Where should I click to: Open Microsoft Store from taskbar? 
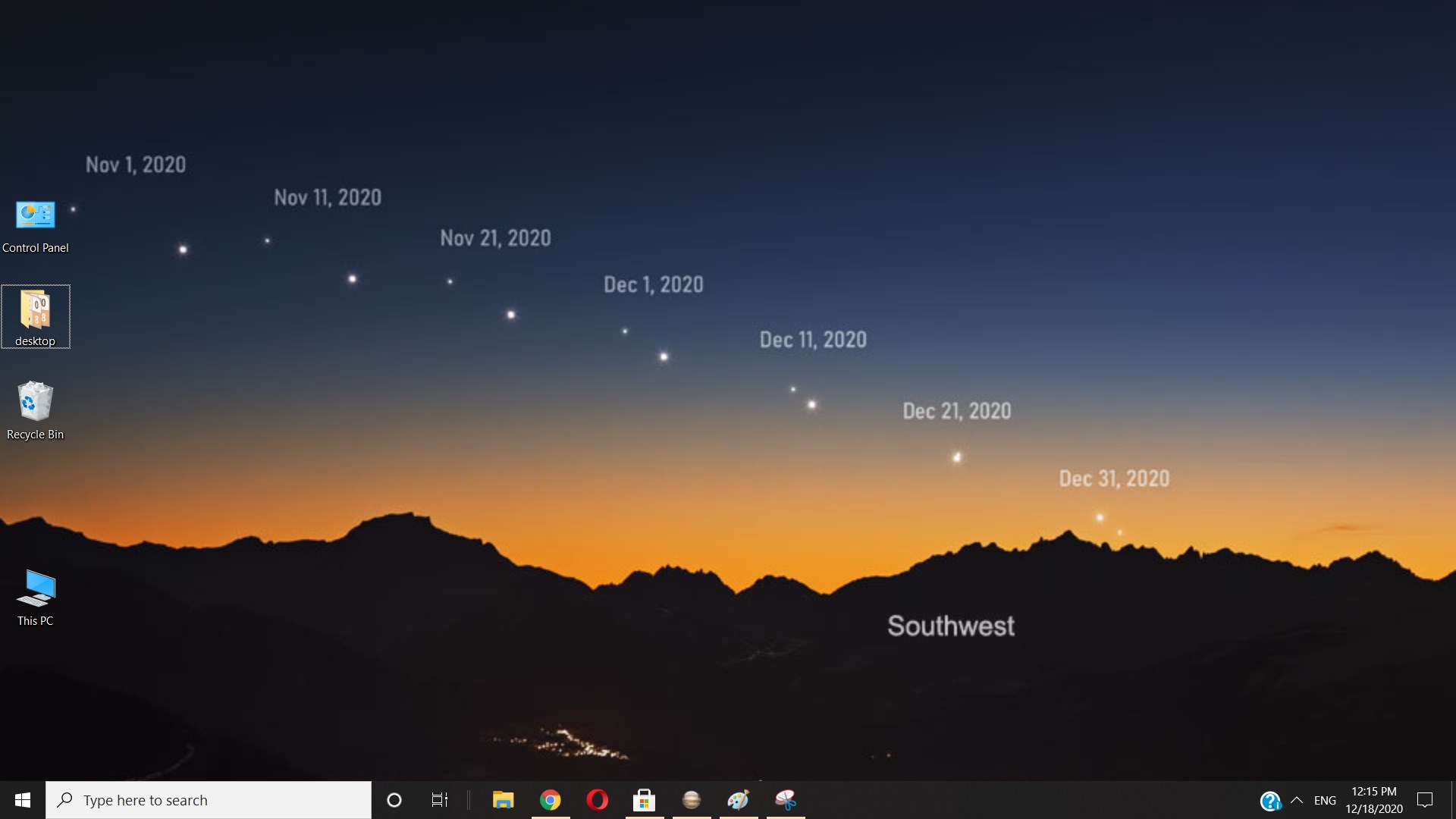click(643, 799)
